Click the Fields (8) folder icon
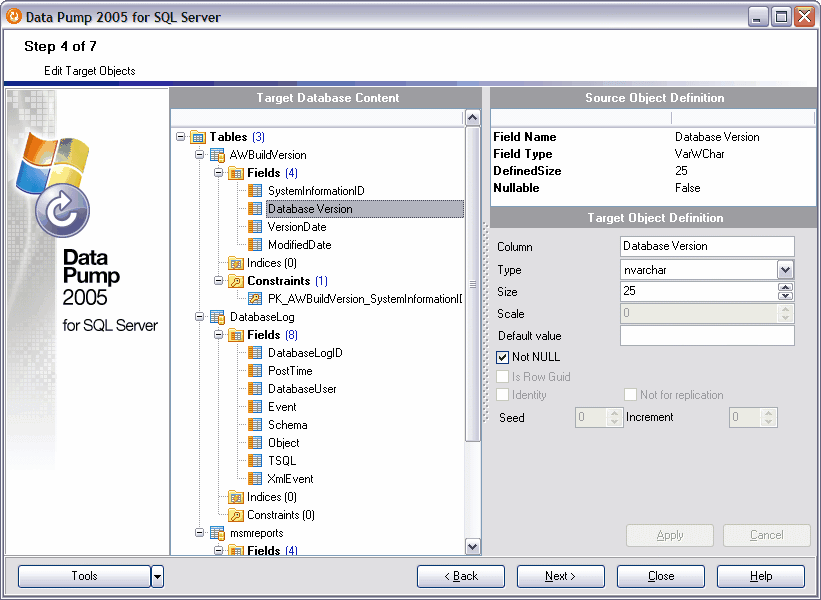The image size is (821, 600). [236, 335]
